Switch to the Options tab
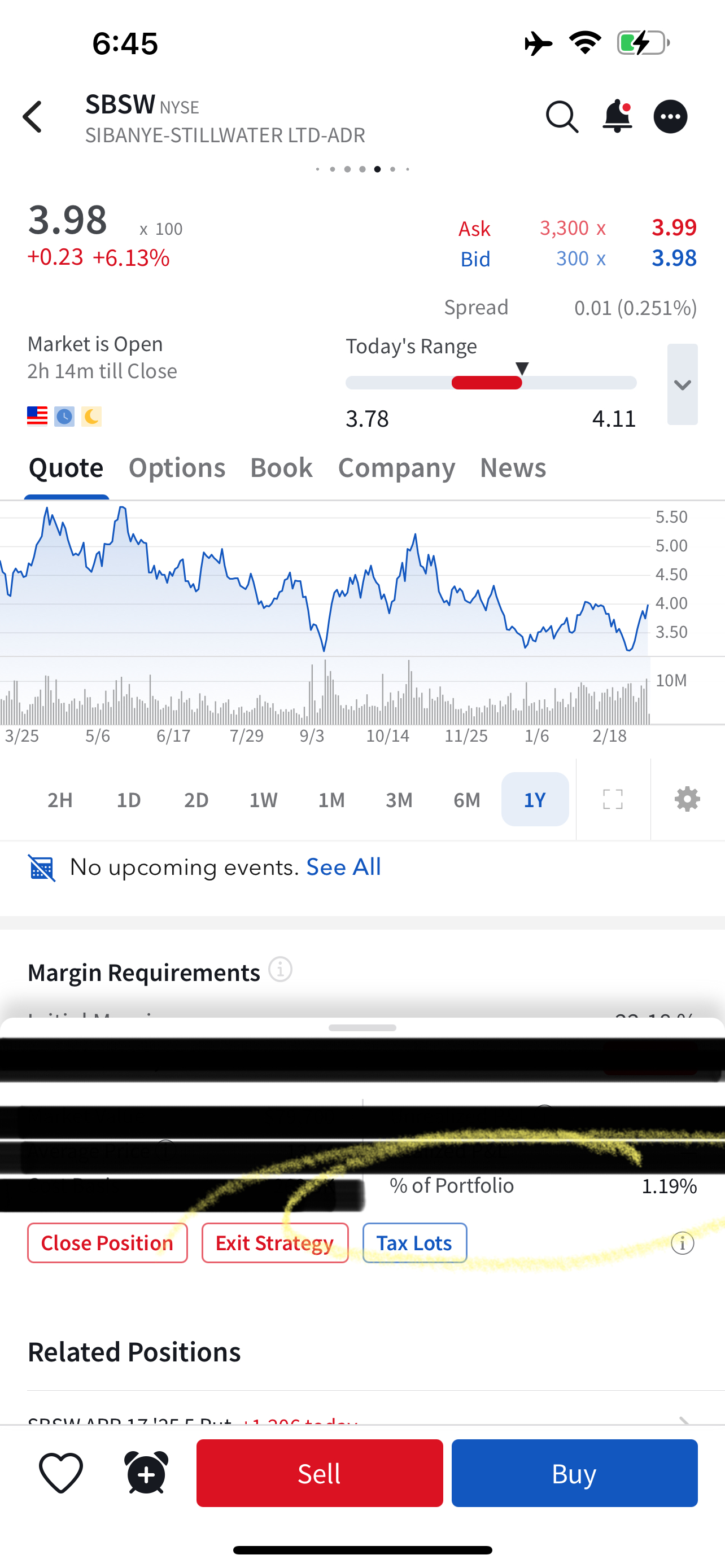 (177, 467)
